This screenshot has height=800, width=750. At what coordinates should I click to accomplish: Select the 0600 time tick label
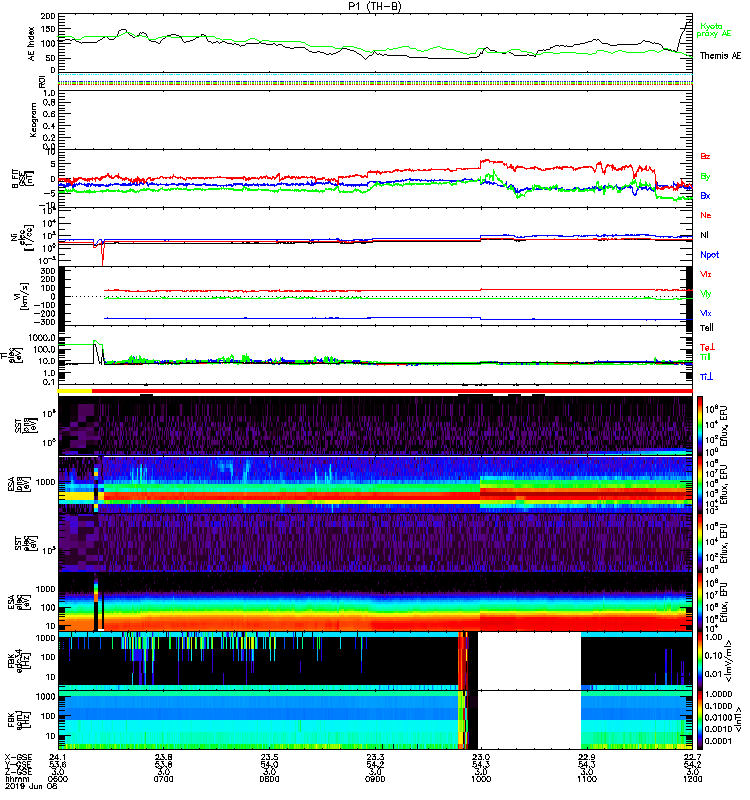pos(57,779)
